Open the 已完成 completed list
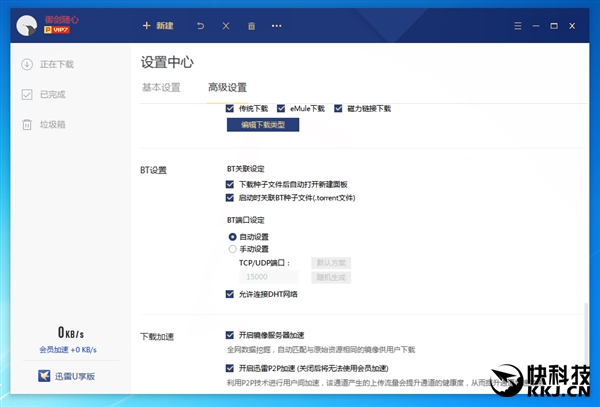Viewport: 600px width, 407px height. (43, 94)
